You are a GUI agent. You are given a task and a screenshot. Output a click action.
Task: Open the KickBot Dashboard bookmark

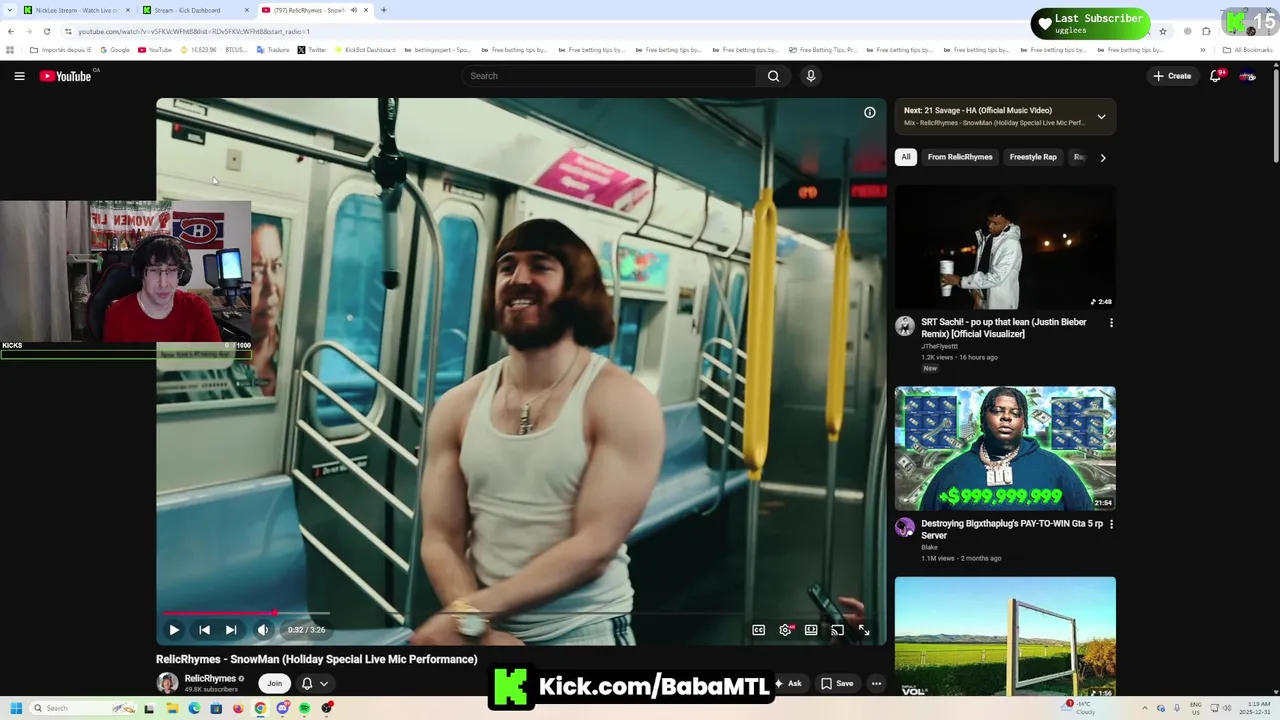tap(365, 50)
